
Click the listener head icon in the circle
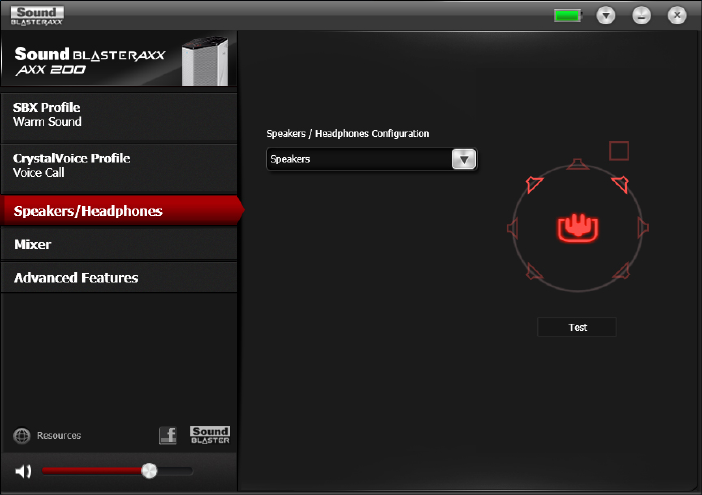pos(578,228)
